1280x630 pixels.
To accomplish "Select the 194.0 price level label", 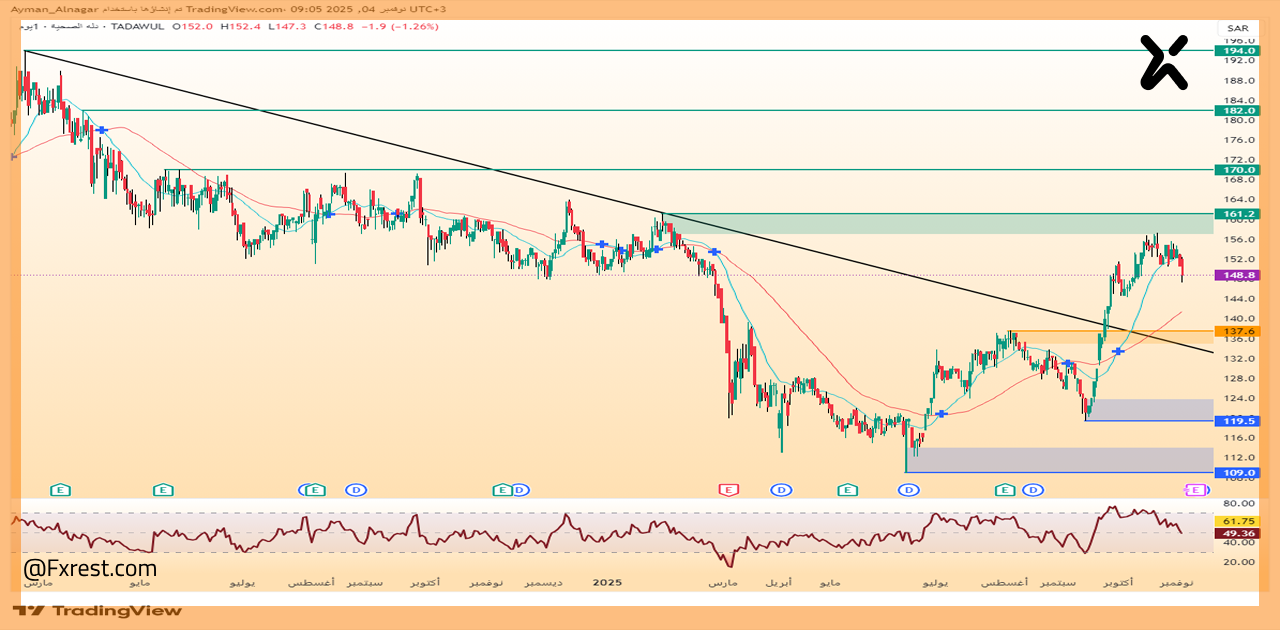I will (x=1236, y=50).
